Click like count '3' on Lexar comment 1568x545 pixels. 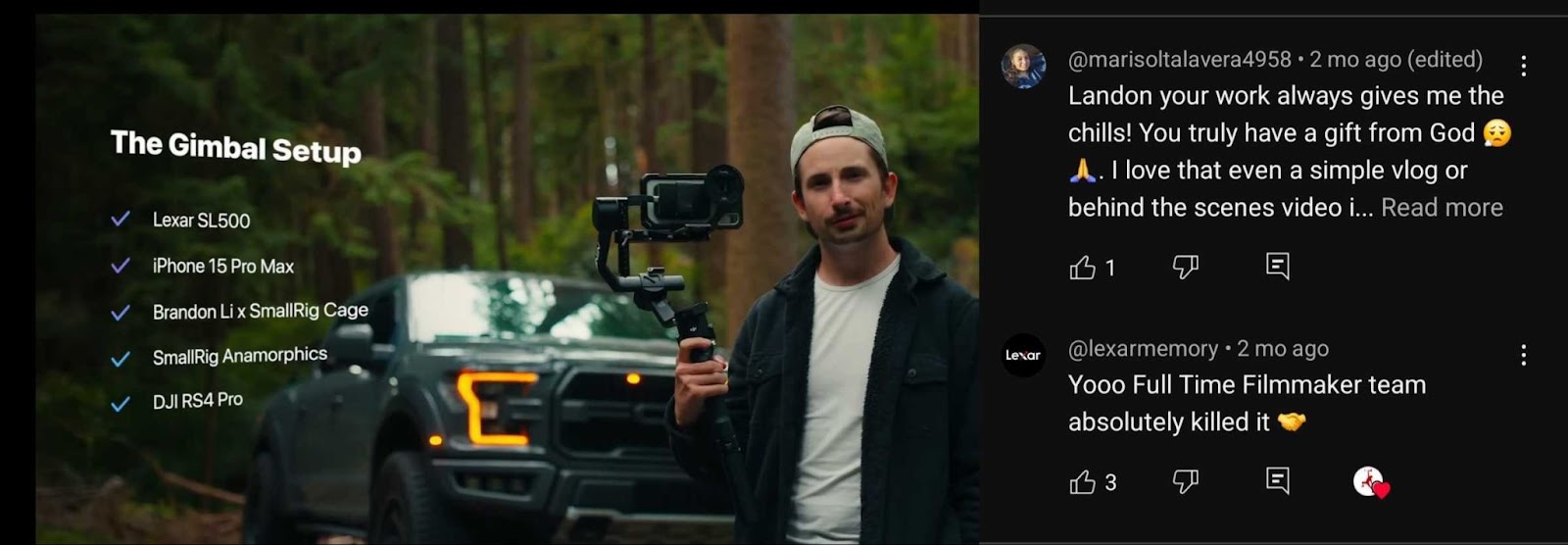tap(1110, 482)
